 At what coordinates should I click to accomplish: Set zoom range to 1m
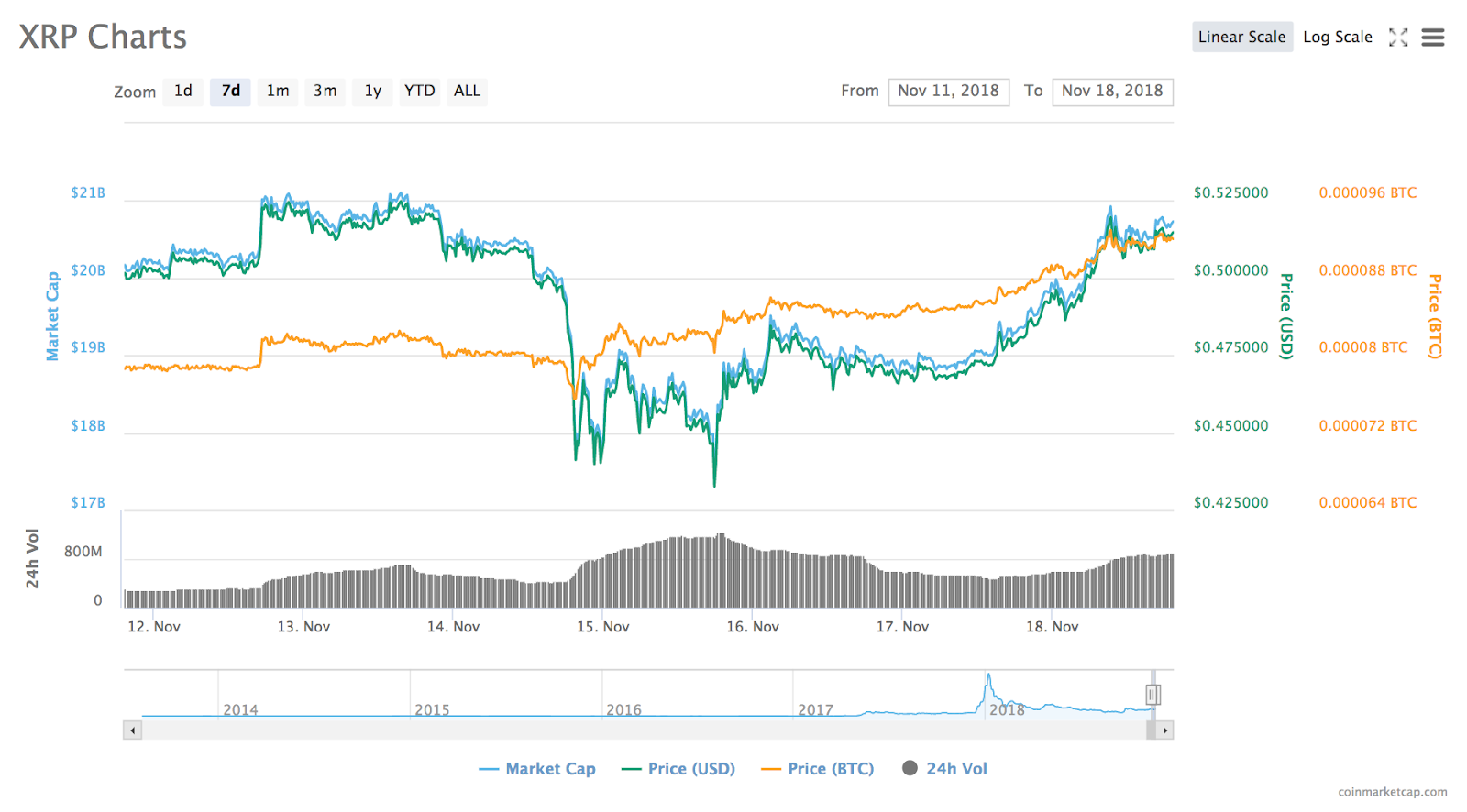click(x=278, y=91)
